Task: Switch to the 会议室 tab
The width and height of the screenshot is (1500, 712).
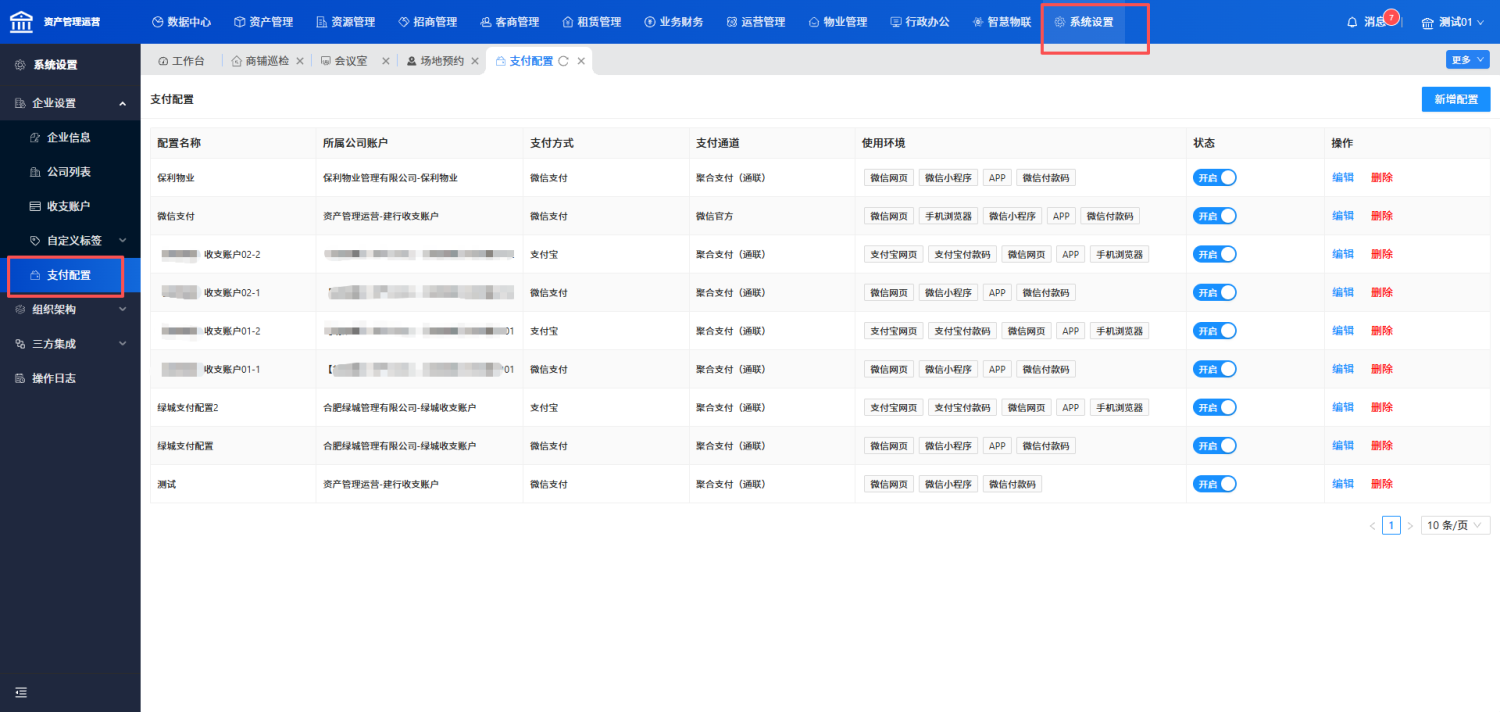Action: [x=350, y=61]
